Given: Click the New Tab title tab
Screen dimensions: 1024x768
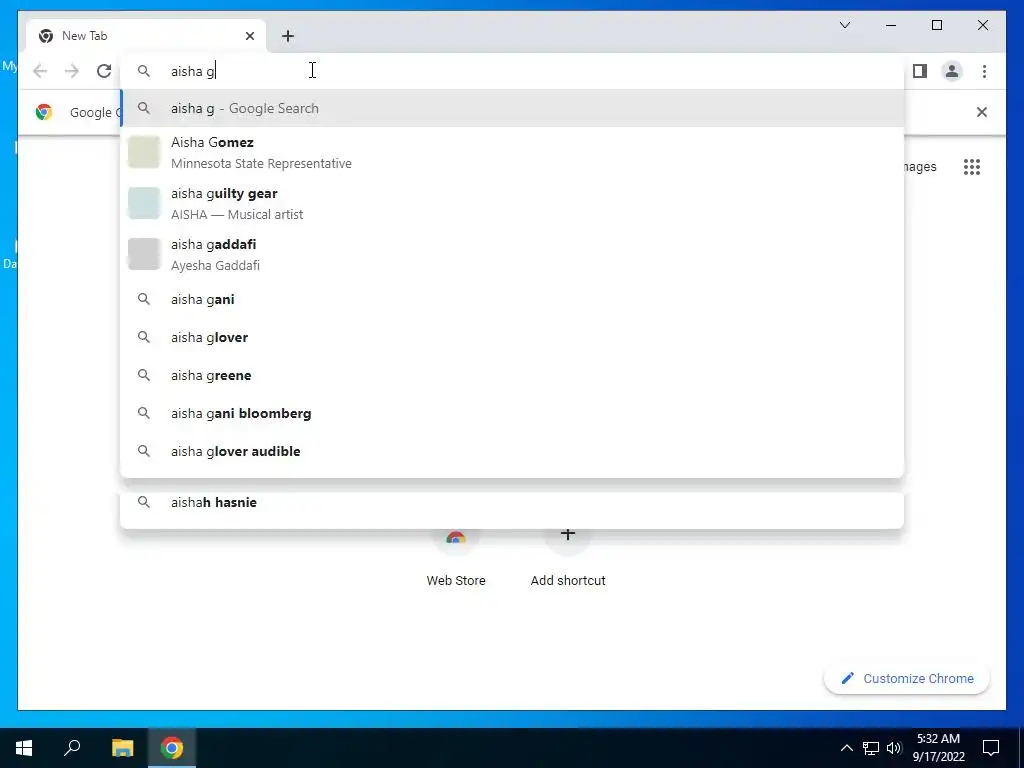Looking at the screenshot, I should pyautogui.click(x=146, y=36).
